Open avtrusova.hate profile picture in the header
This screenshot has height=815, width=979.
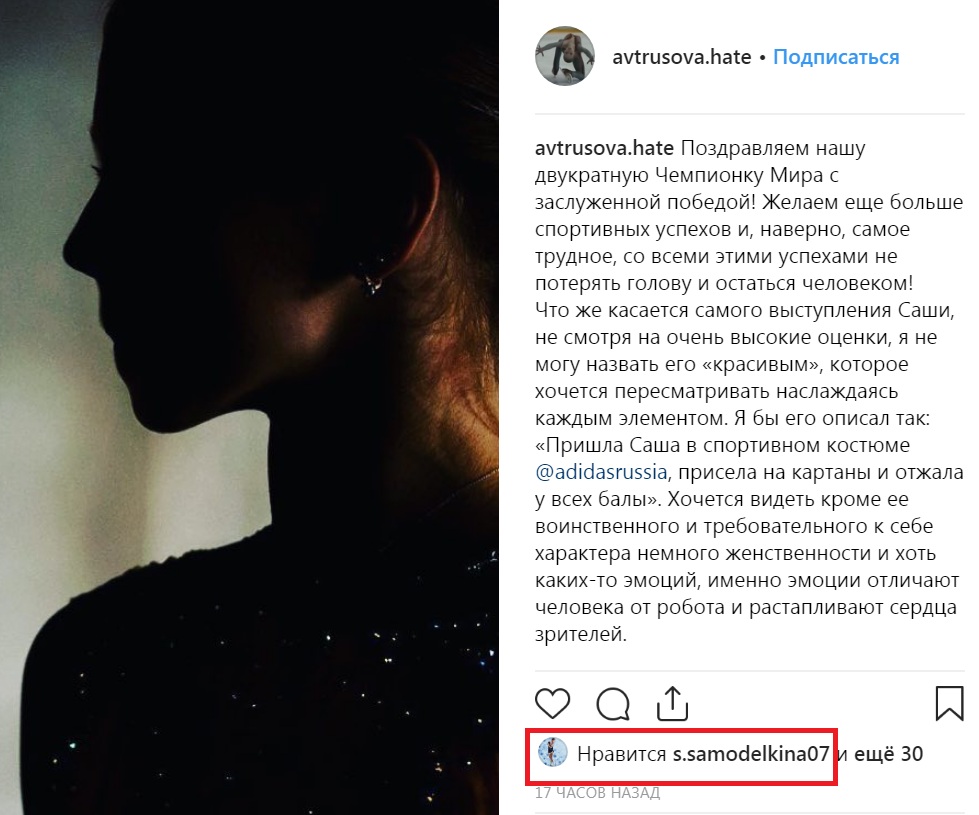(564, 56)
